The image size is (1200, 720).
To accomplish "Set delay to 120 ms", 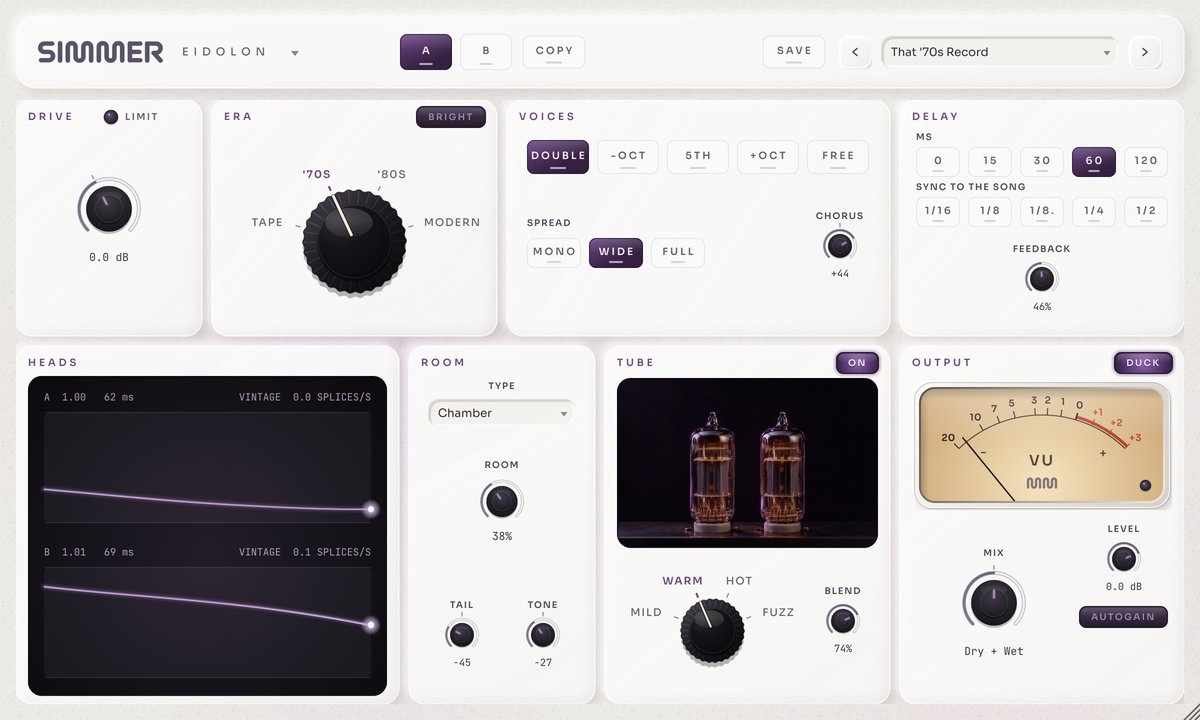I will pos(1146,162).
